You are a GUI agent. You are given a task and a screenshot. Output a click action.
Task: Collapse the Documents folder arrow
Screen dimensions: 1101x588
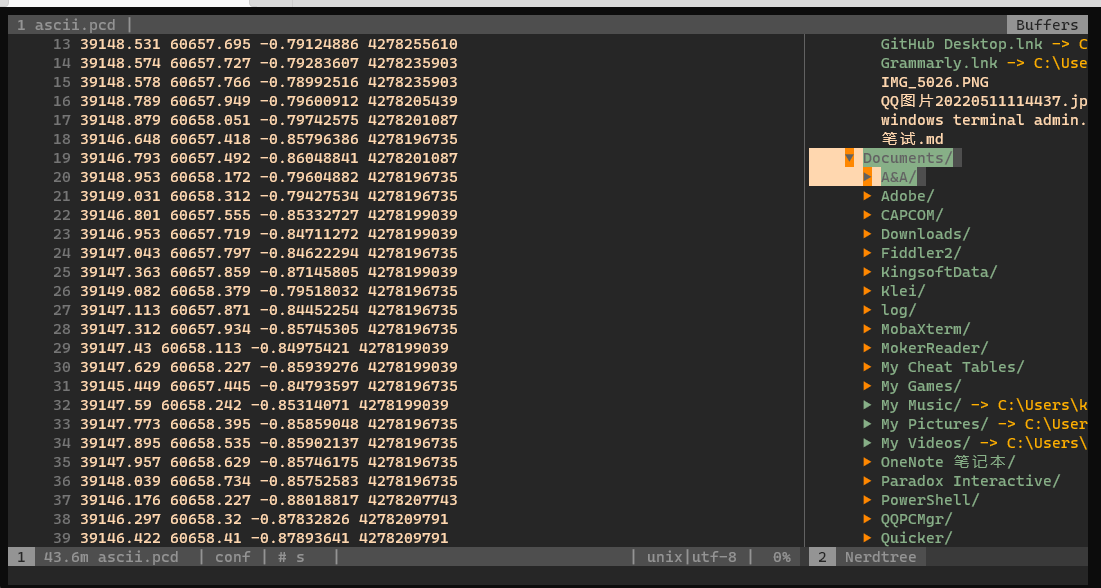pyautogui.click(x=849, y=158)
